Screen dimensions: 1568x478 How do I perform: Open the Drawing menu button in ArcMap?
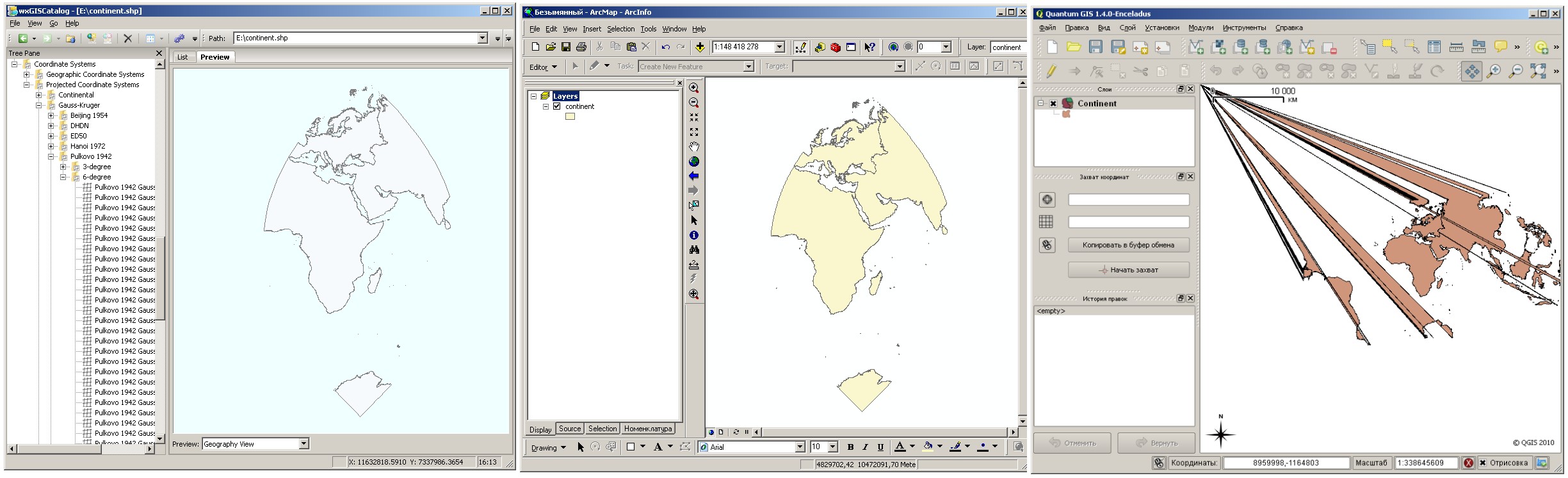point(549,447)
